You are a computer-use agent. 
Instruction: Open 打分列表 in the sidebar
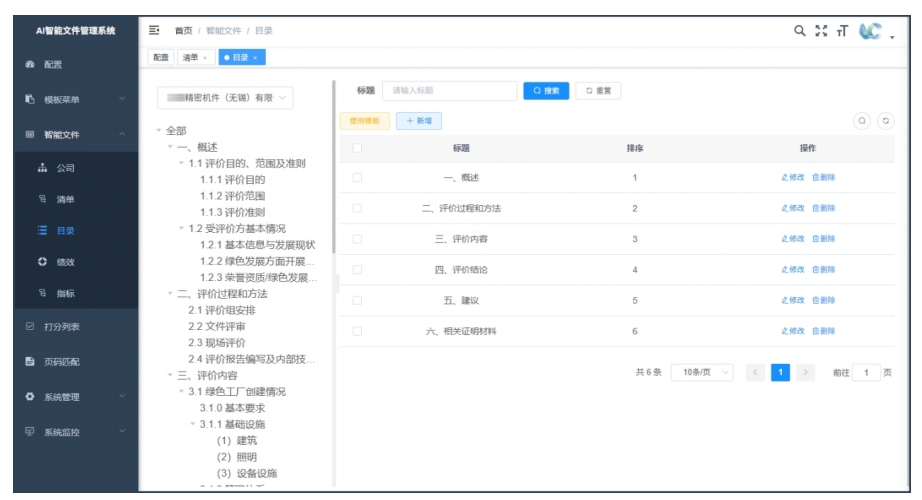pyautogui.click(x=62, y=326)
